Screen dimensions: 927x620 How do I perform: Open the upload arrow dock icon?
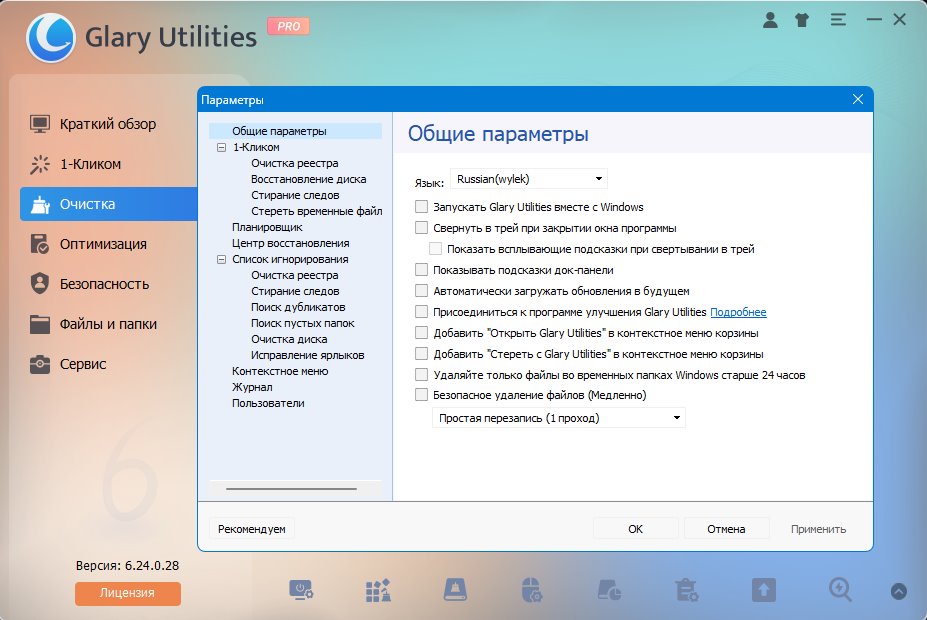point(764,590)
